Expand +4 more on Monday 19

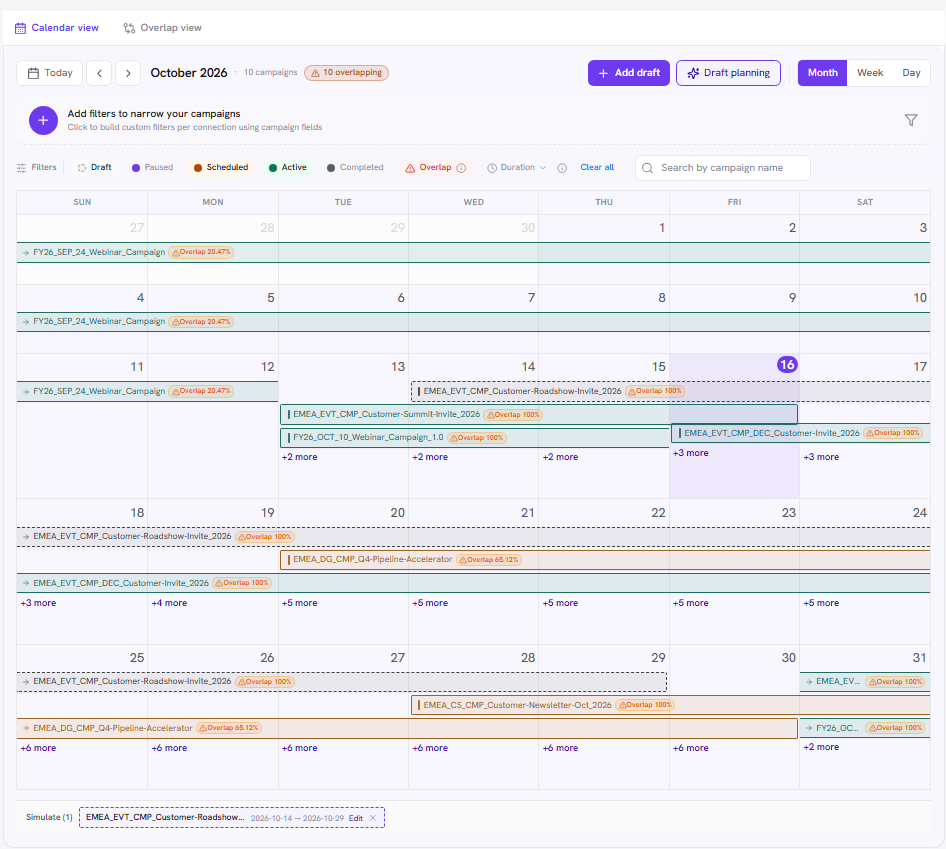[169, 603]
